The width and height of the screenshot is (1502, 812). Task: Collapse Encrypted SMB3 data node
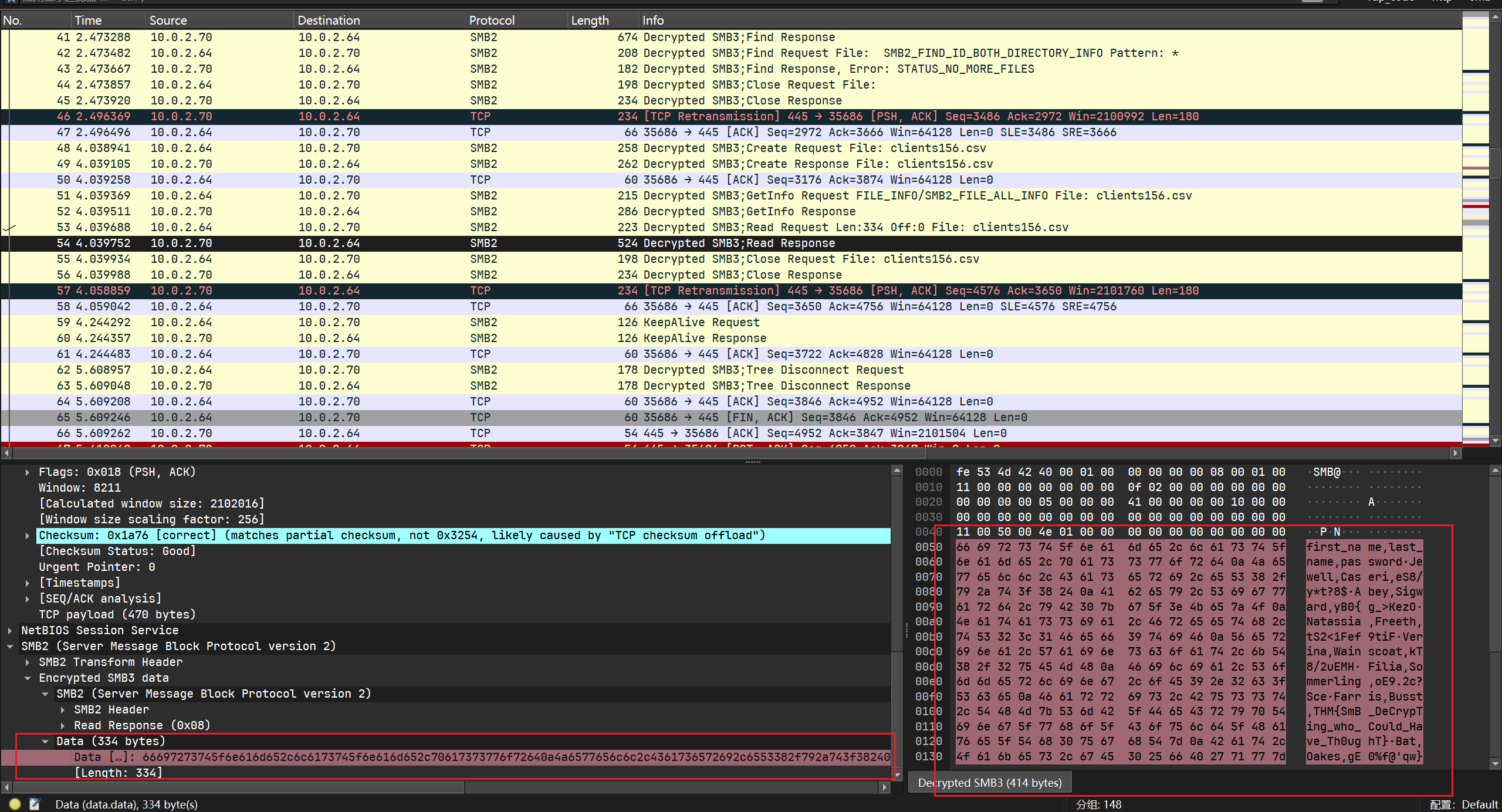click(28, 678)
